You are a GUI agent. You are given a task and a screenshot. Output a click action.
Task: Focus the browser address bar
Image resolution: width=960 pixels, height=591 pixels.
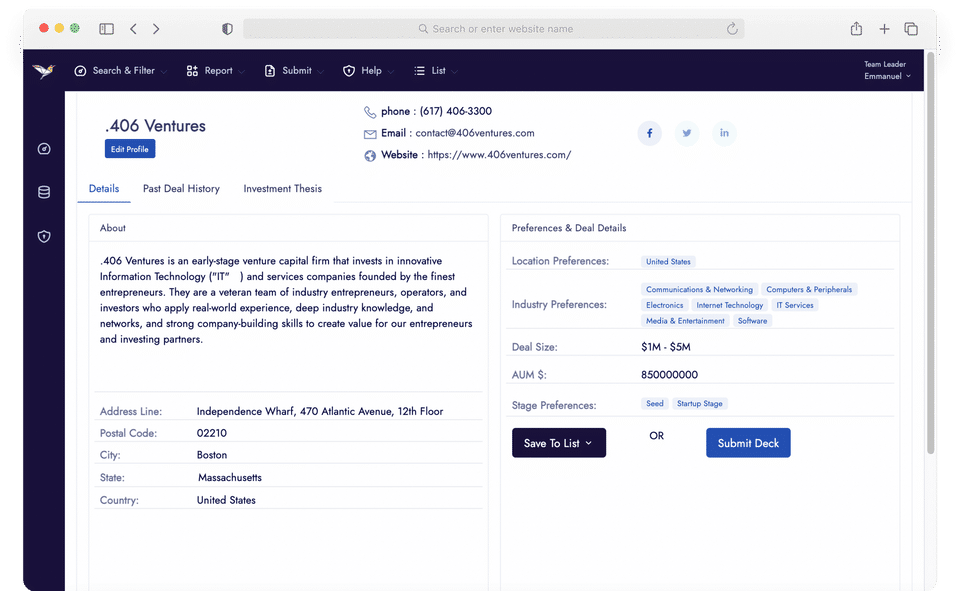[493, 29]
